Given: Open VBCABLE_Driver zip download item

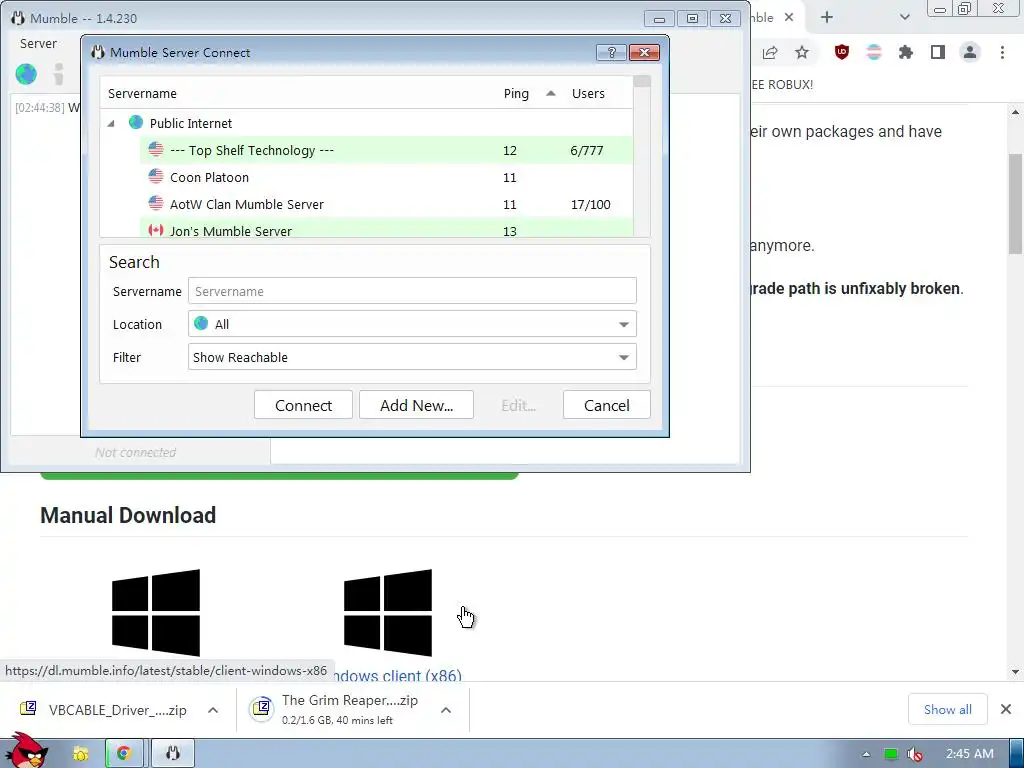Looking at the screenshot, I should [x=104, y=710].
